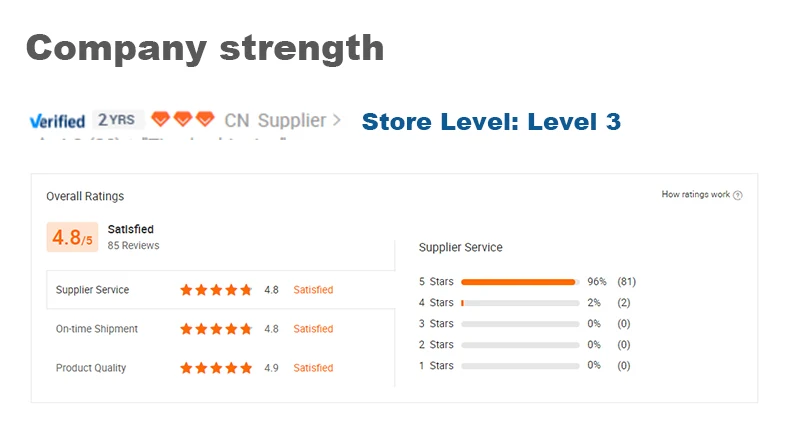Click the 4.8/5 overall score box
This screenshot has width=800, height=433.
(72, 237)
